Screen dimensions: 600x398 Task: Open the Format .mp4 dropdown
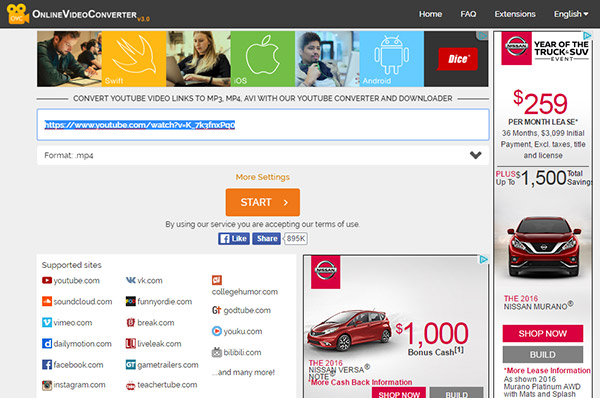pos(263,155)
